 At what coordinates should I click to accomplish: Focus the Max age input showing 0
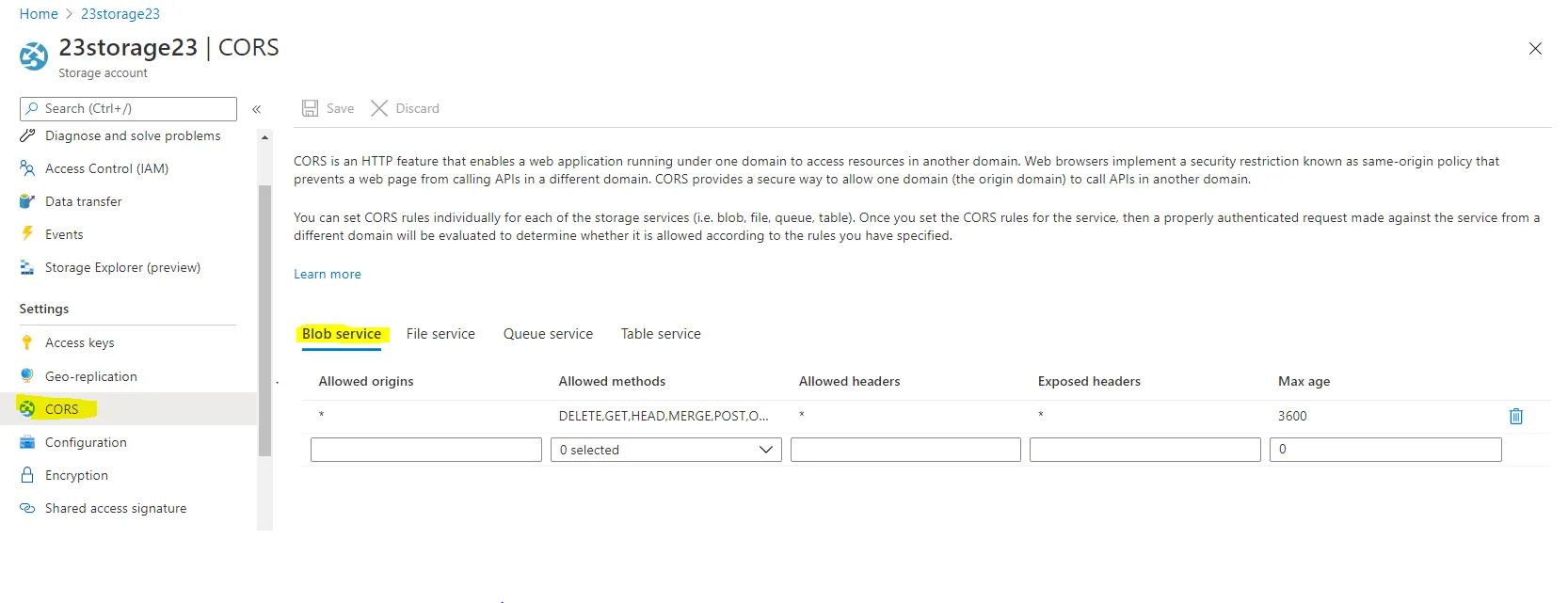(x=1385, y=450)
